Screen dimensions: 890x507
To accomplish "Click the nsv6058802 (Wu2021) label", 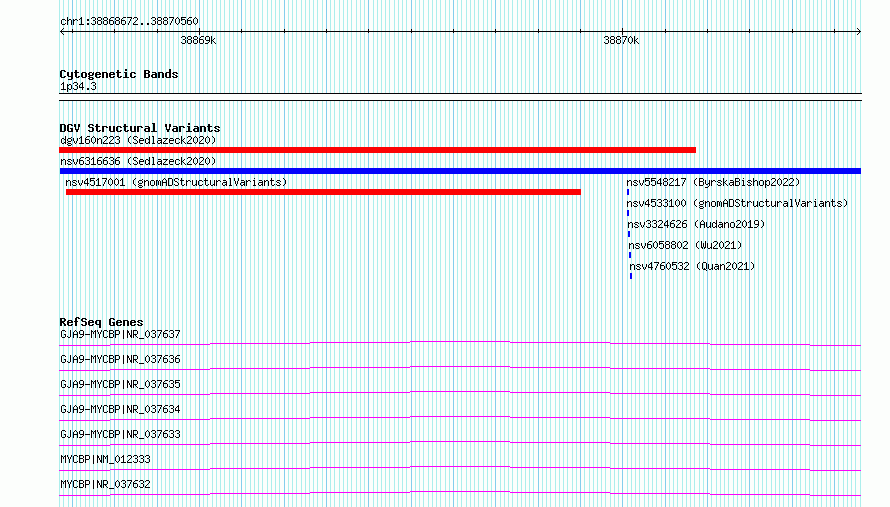I will coord(685,245).
